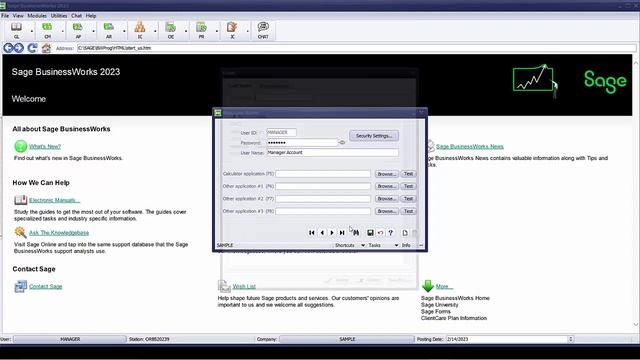This screenshot has height=360, width=640.
Task: Refresh the start page
Action: click(x=32, y=48)
